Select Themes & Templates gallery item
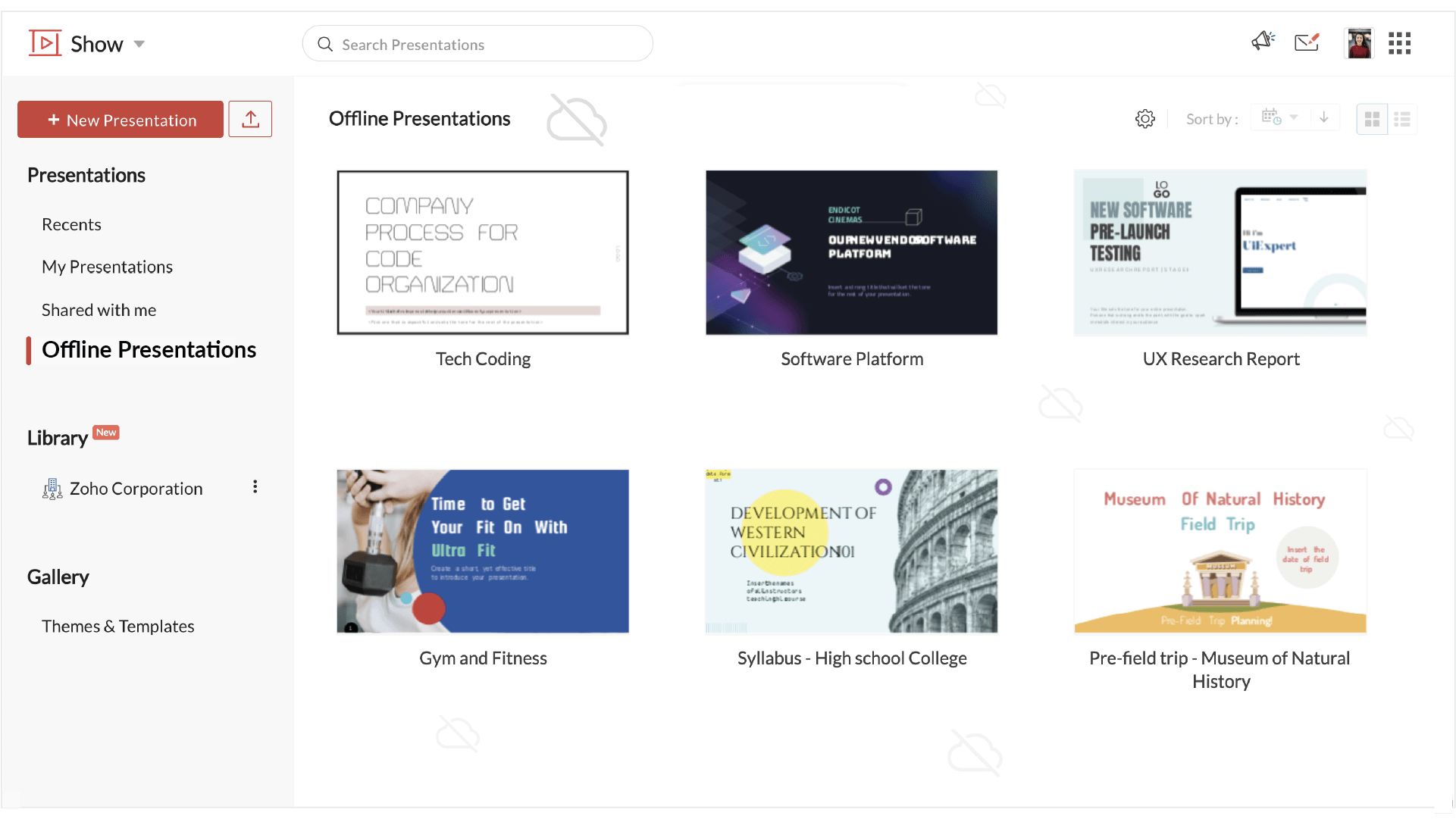Screen dimensions: 1456x819 coord(117,626)
